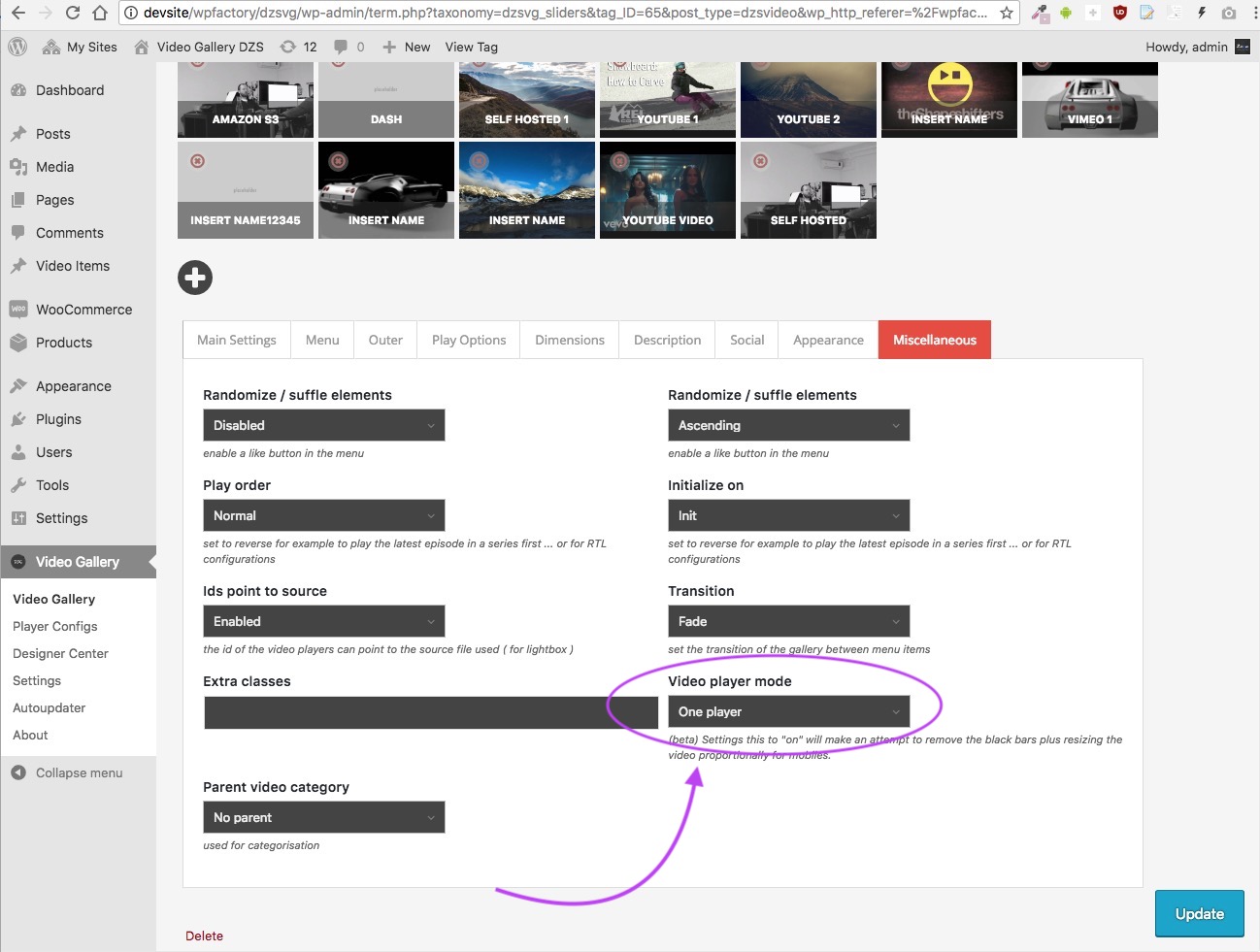1260x952 pixels.
Task: Select the VIMEO 1 video thumbnail
Action: coord(1090,100)
